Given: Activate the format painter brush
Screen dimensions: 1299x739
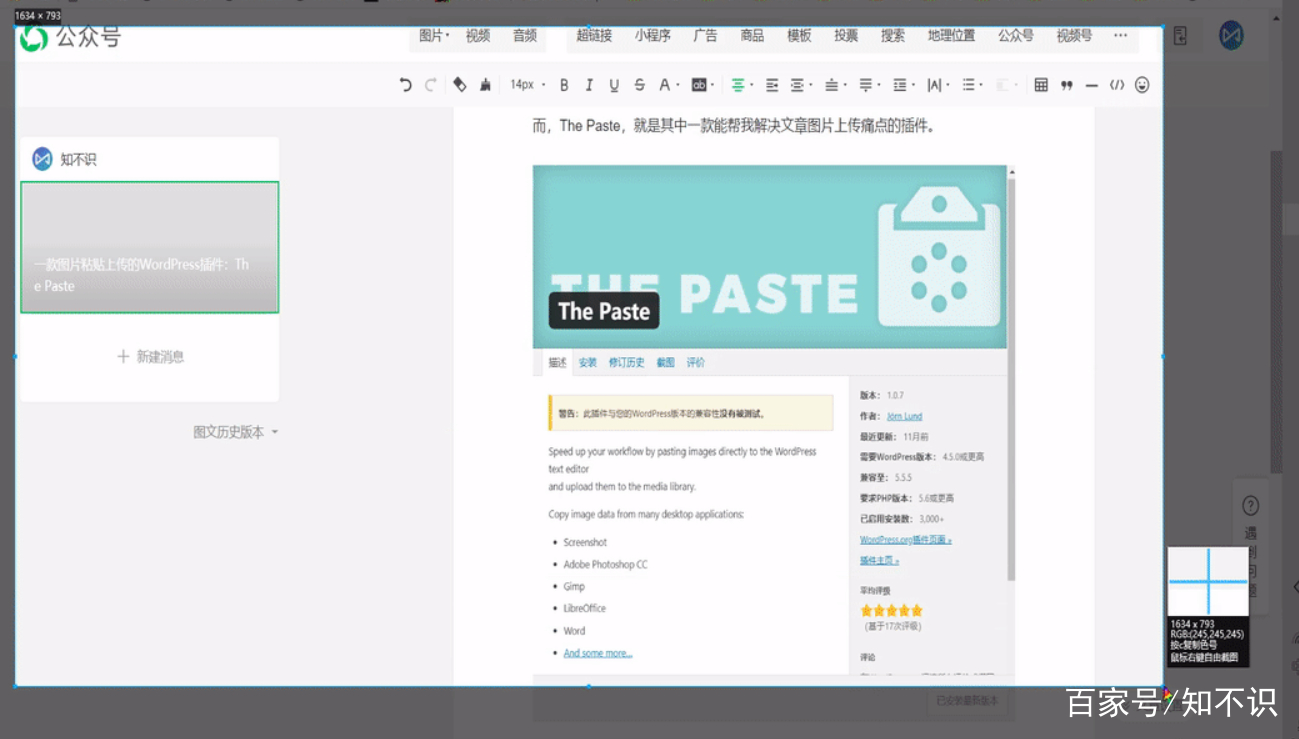Looking at the screenshot, I should (485, 85).
